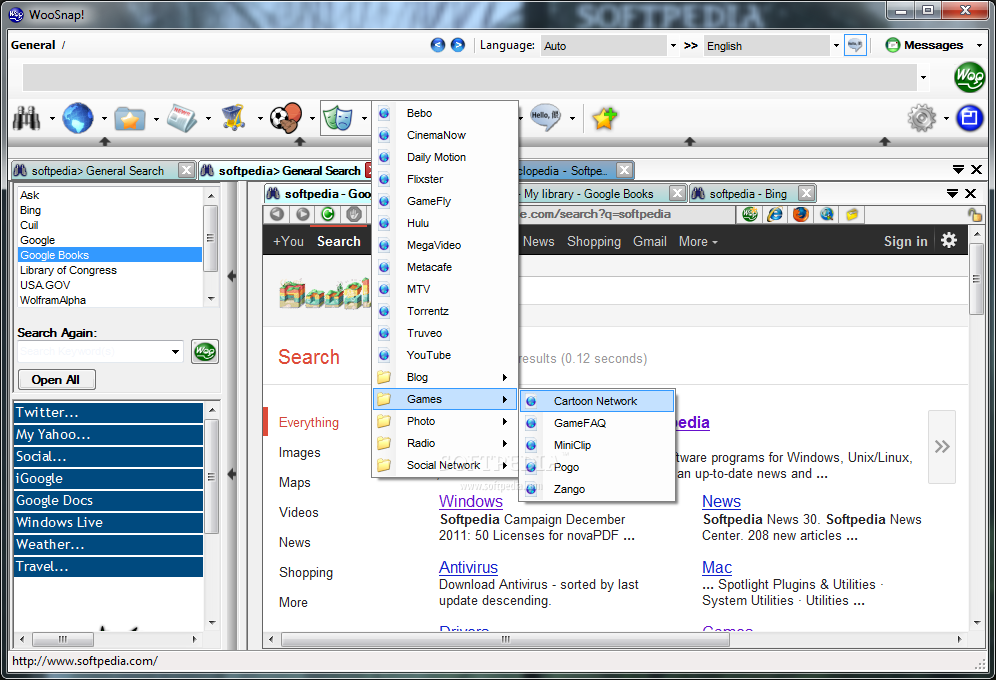Open the Google Docs sidebar link
Viewport: 996px width, 680px height.
pyautogui.click(x=108, y=500)
